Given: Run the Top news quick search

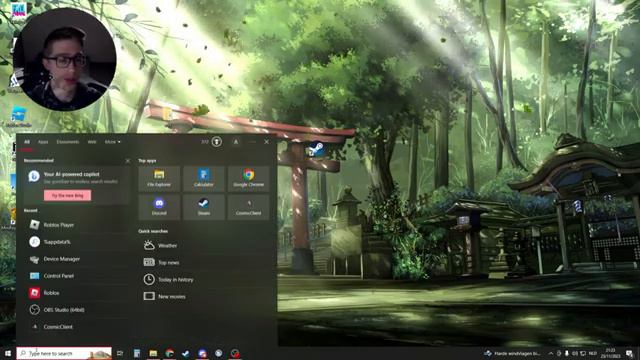Looking at the screenshot, I should coord(204,262).
